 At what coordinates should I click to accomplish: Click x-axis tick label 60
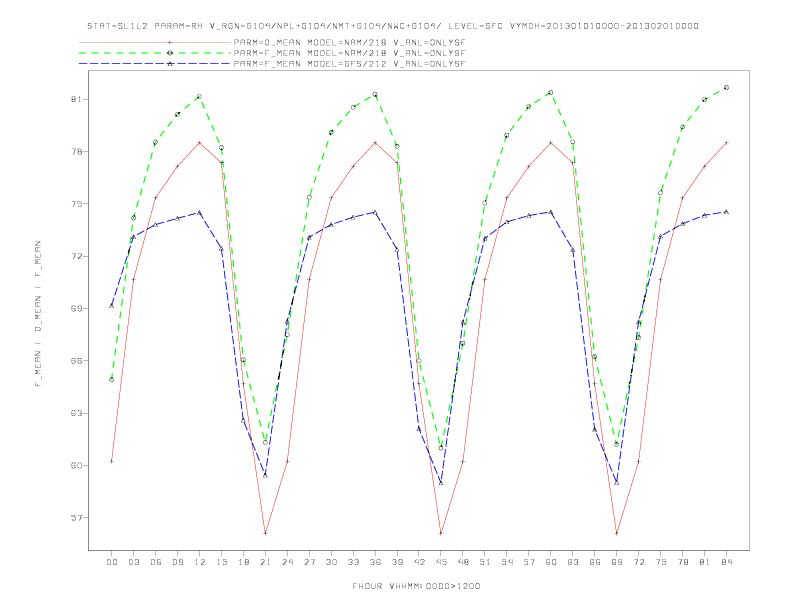[551, 562]
